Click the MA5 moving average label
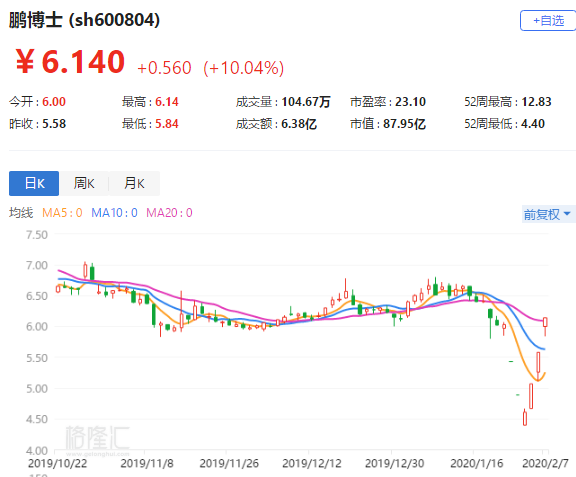Screen dimensions: 576x477 click(62, 212)
